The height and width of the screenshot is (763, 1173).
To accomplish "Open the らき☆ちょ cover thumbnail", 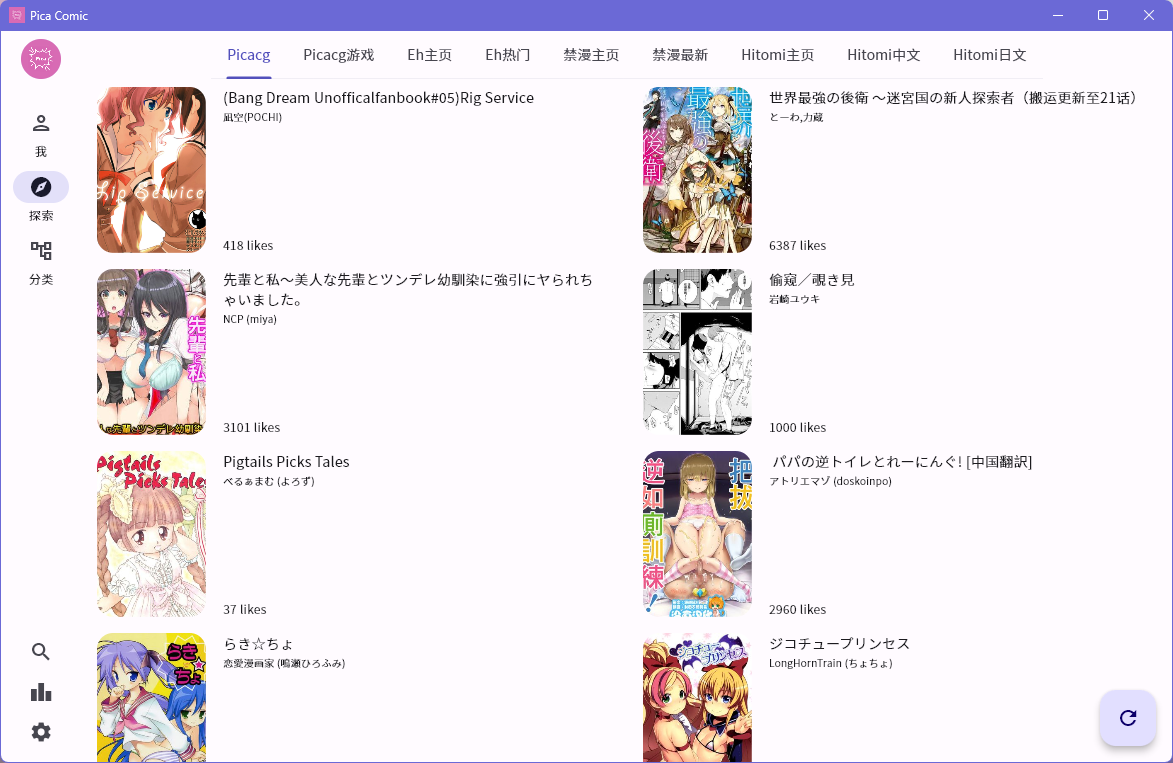I will [x=151, y=698].
